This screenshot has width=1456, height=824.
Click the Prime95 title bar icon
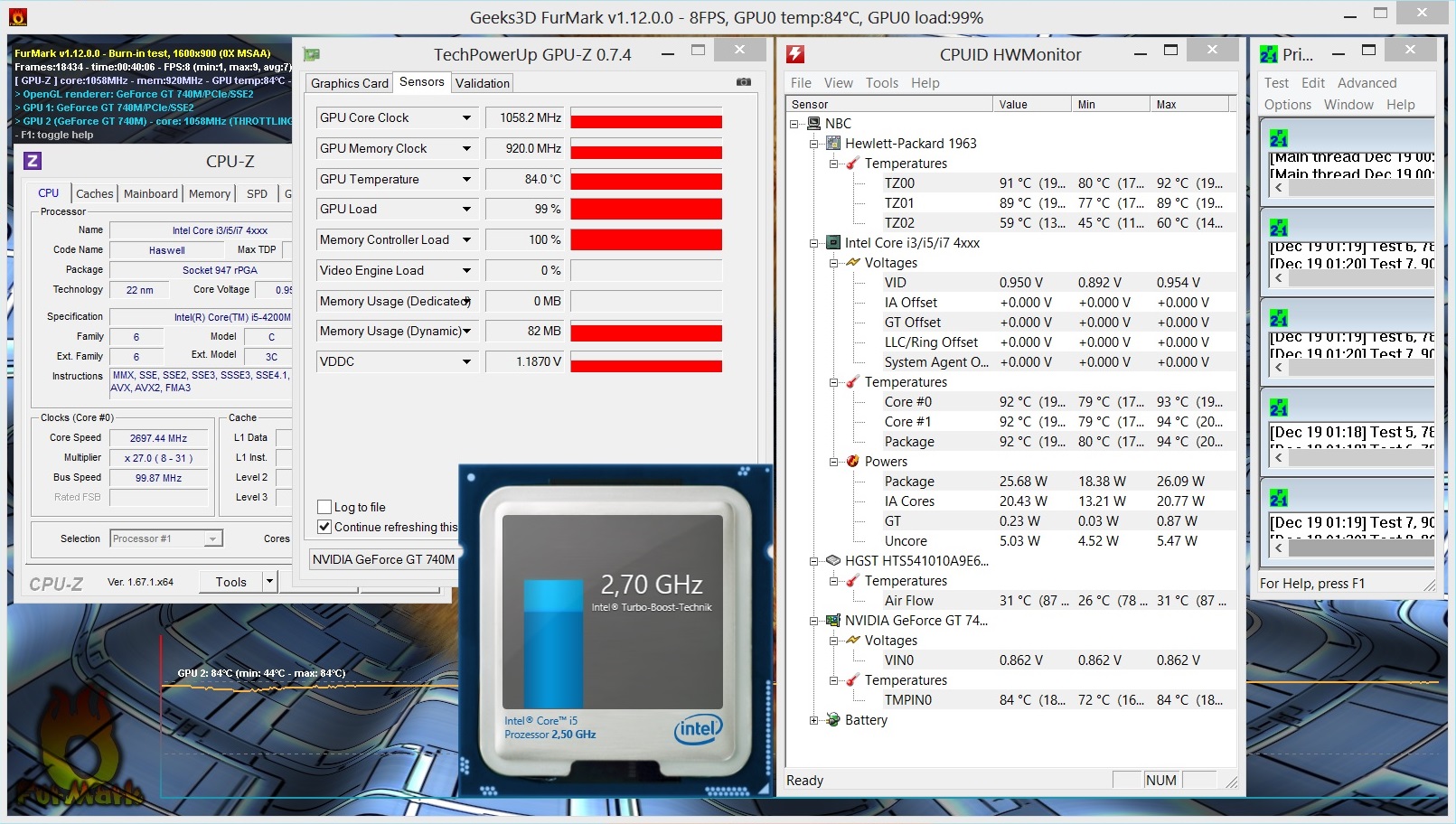pos(1269,54)
